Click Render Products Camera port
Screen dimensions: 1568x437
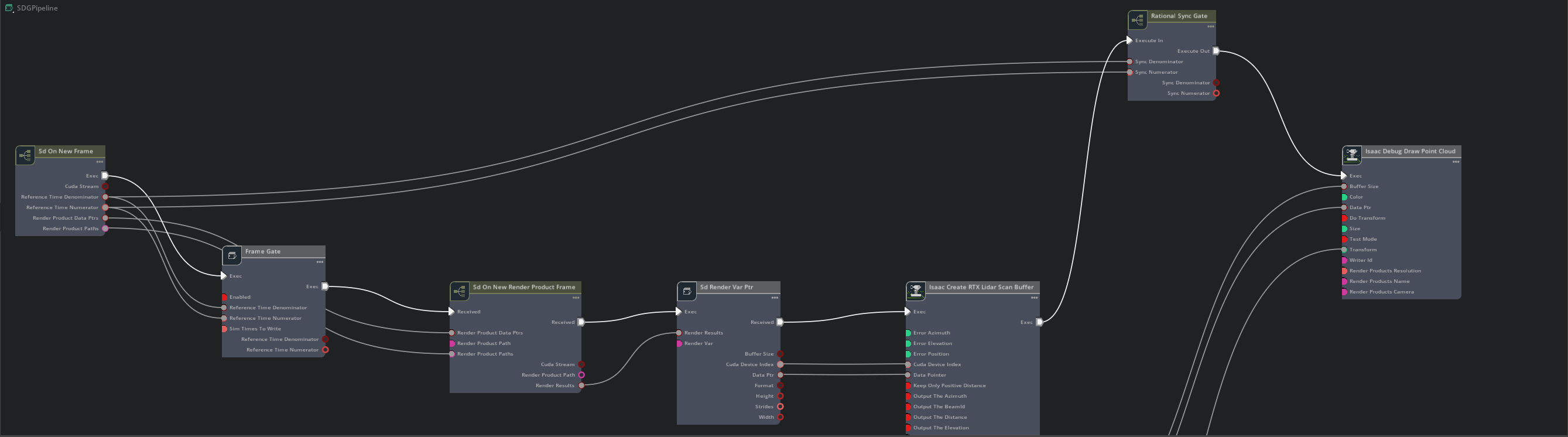tap(1344, 292)
